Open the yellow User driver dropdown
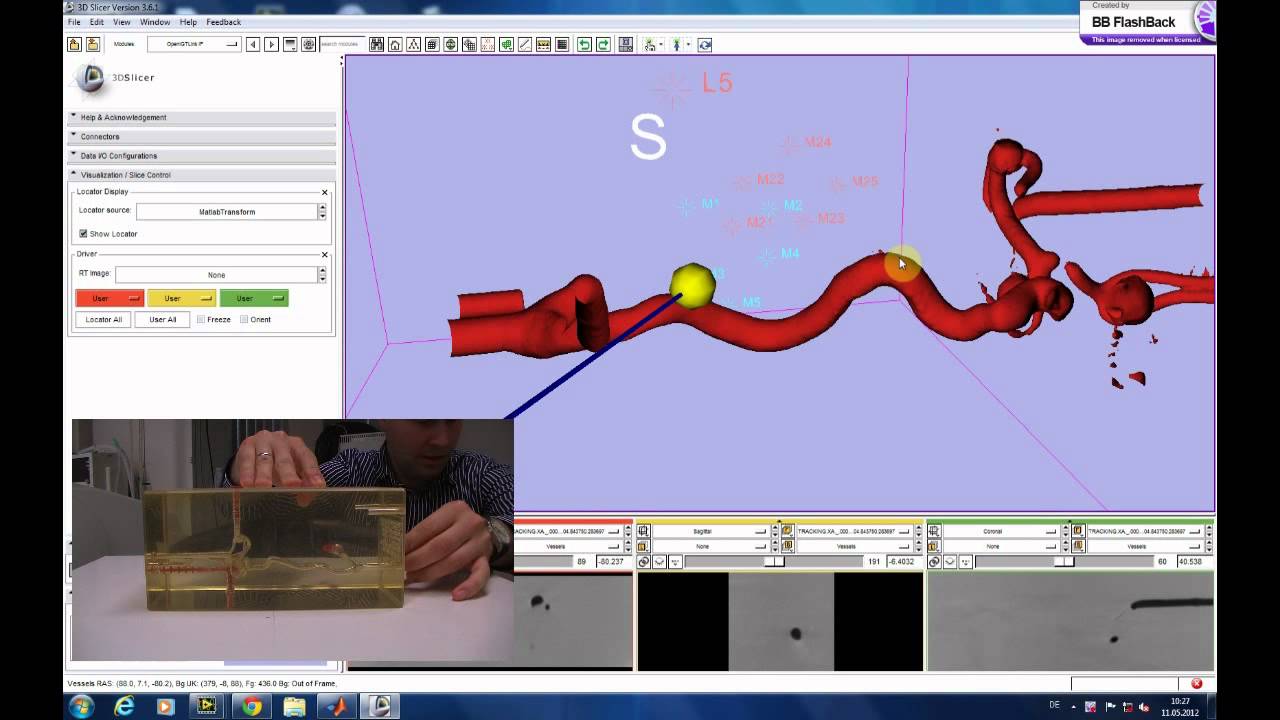This screenshot has height=720, width=1280. (181, 298)
